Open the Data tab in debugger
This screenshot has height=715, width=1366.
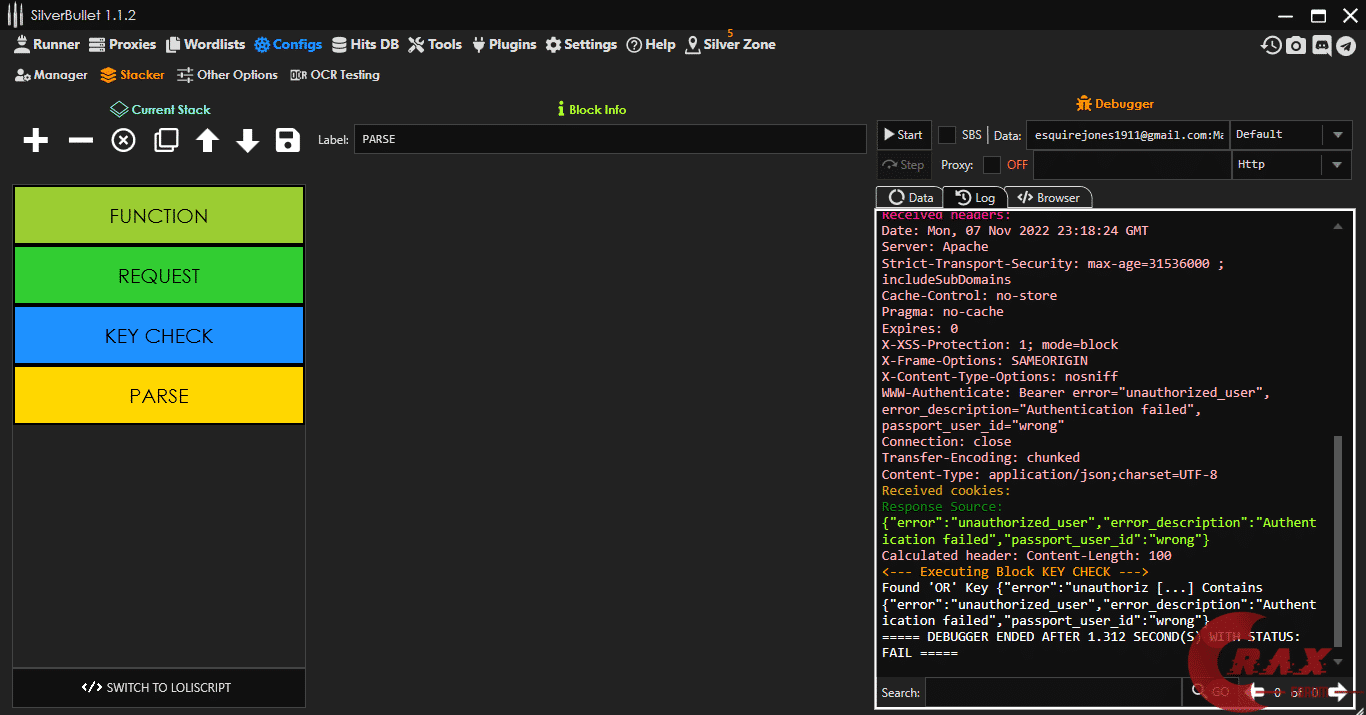tap(910, 198)
